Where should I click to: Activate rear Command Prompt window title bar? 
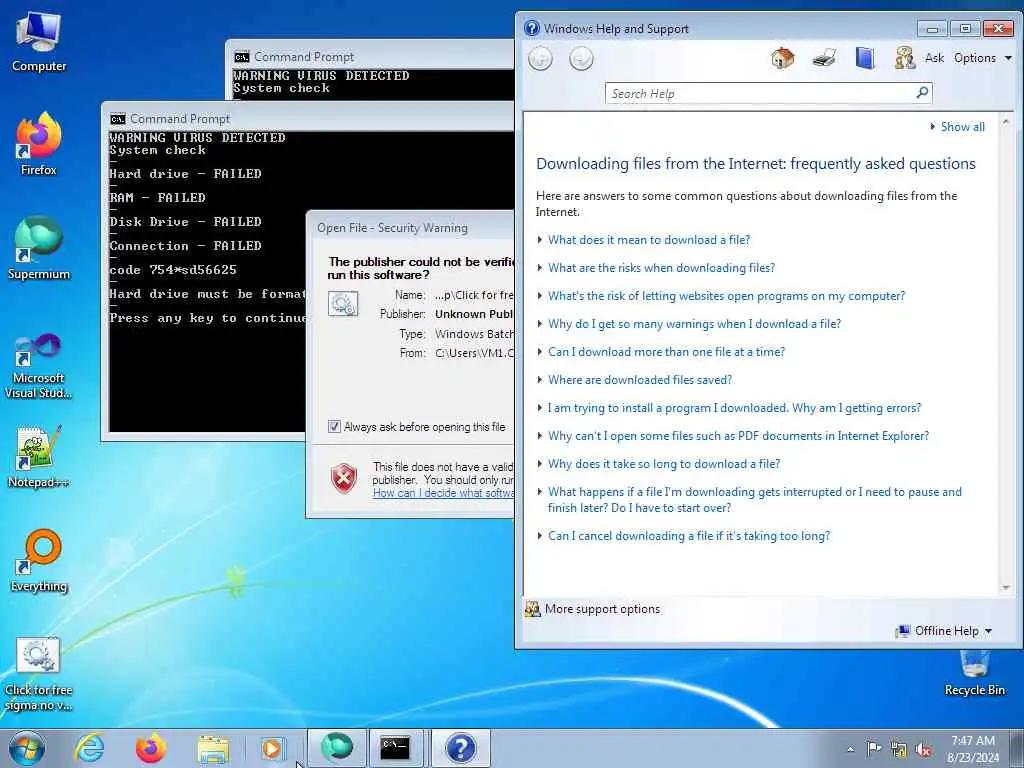coord(370,56)
